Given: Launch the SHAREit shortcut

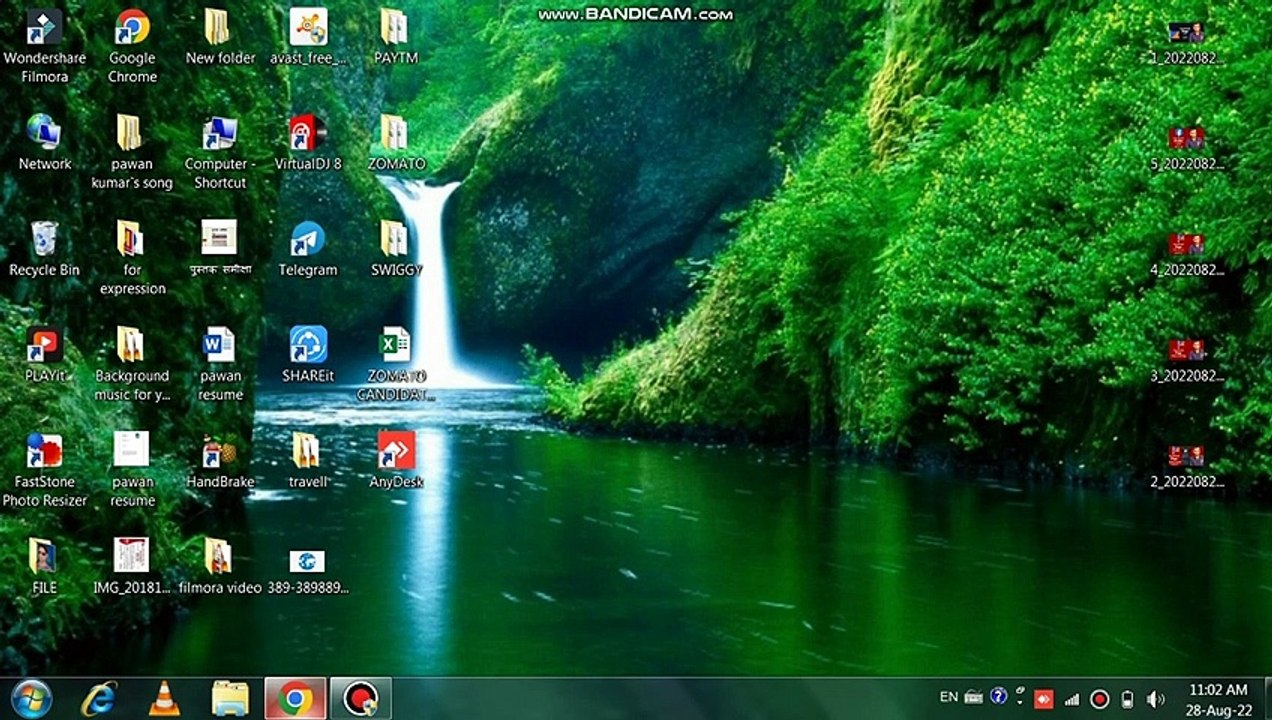Looking at the screenshot, I should coord(308,354).
